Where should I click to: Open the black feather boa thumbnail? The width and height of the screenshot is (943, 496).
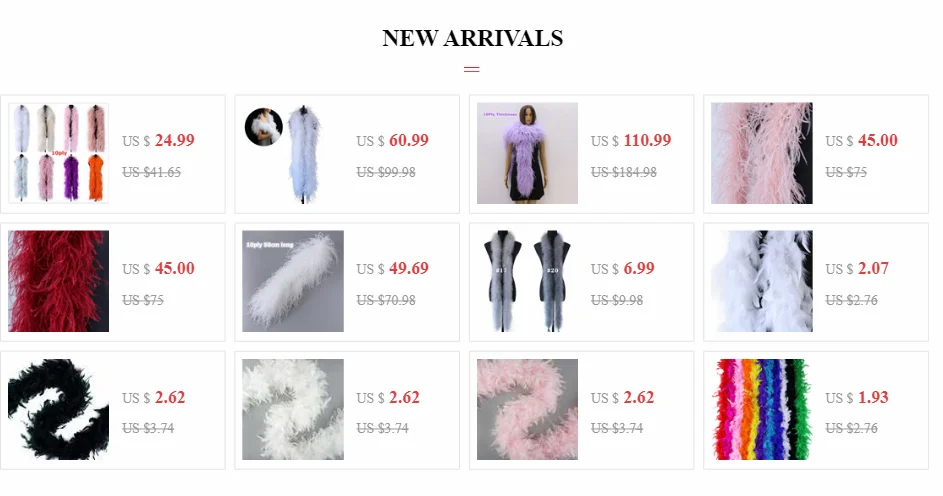(x=58, y=409)
